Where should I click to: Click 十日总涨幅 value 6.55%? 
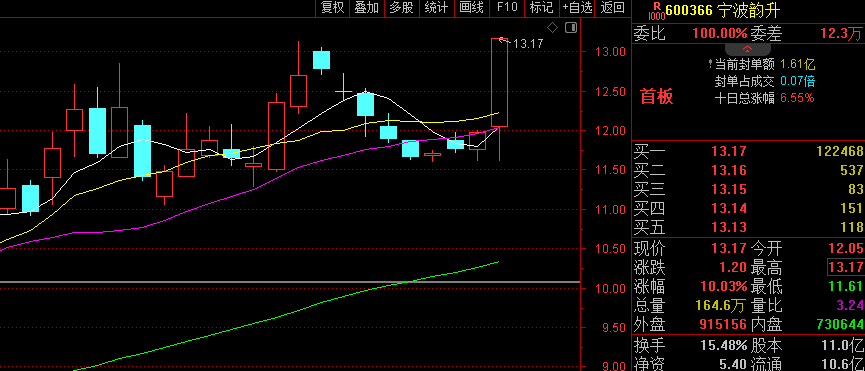point(797,98)
